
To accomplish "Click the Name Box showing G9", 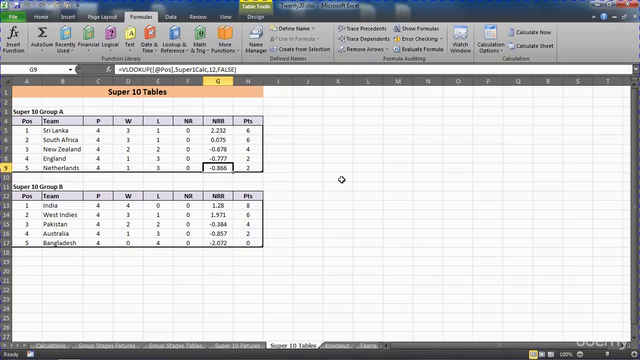I will tap(33, 70).
